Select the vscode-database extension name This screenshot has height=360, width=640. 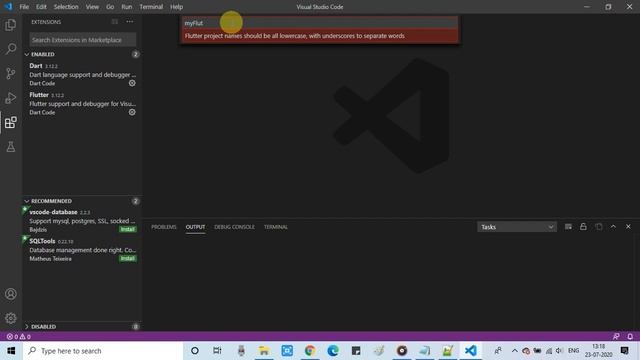click(x=53, y=212)
